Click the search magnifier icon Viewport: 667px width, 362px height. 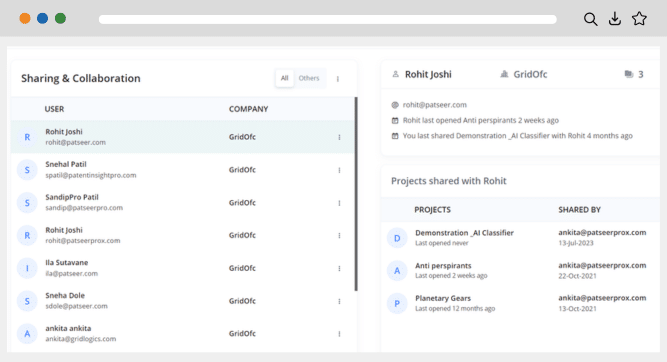(x=590, y=19)
